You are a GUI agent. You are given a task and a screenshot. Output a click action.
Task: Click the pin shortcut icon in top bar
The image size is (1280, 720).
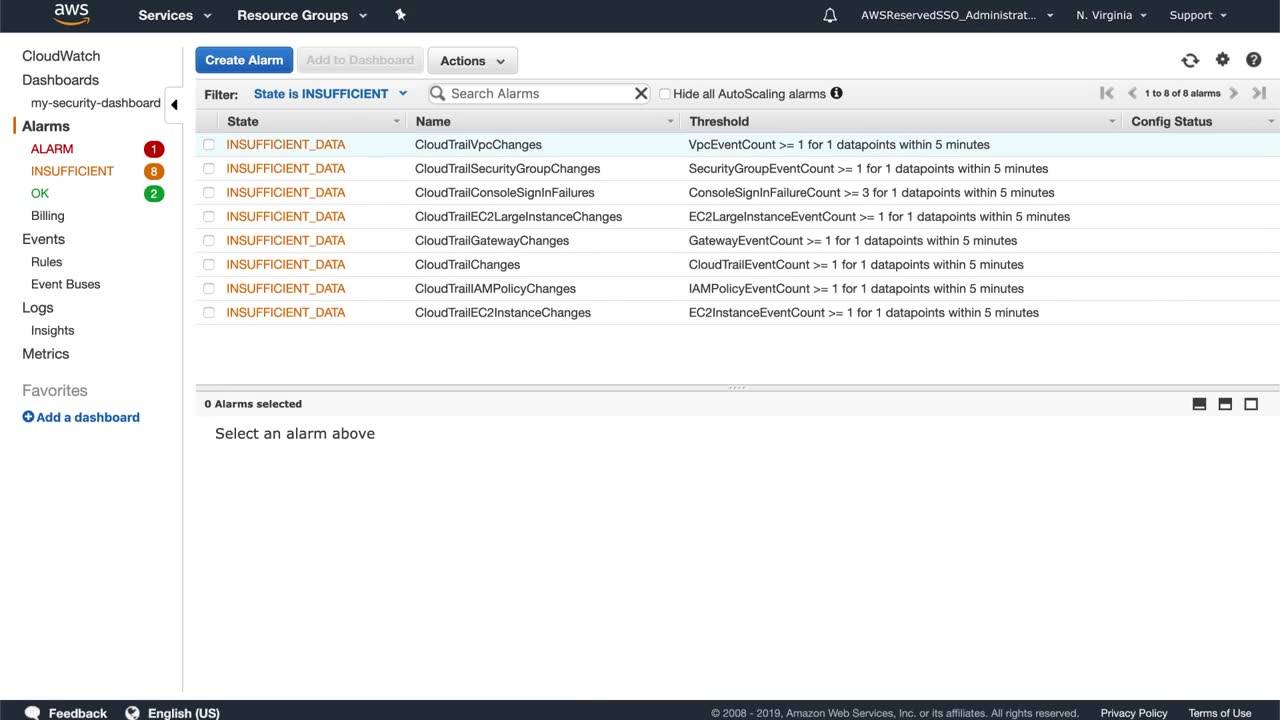pos(400,15)
